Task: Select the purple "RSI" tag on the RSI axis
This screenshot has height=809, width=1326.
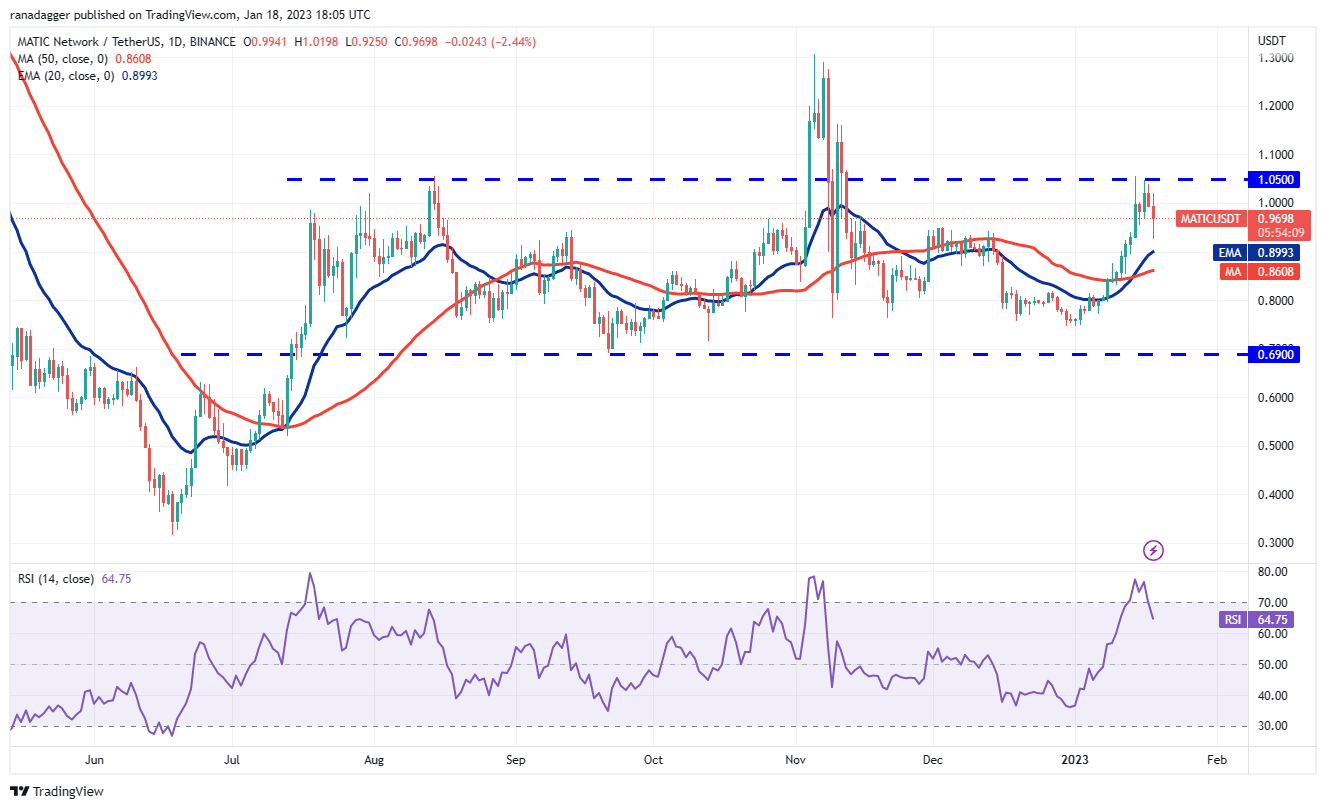Action: (1233, 620)
